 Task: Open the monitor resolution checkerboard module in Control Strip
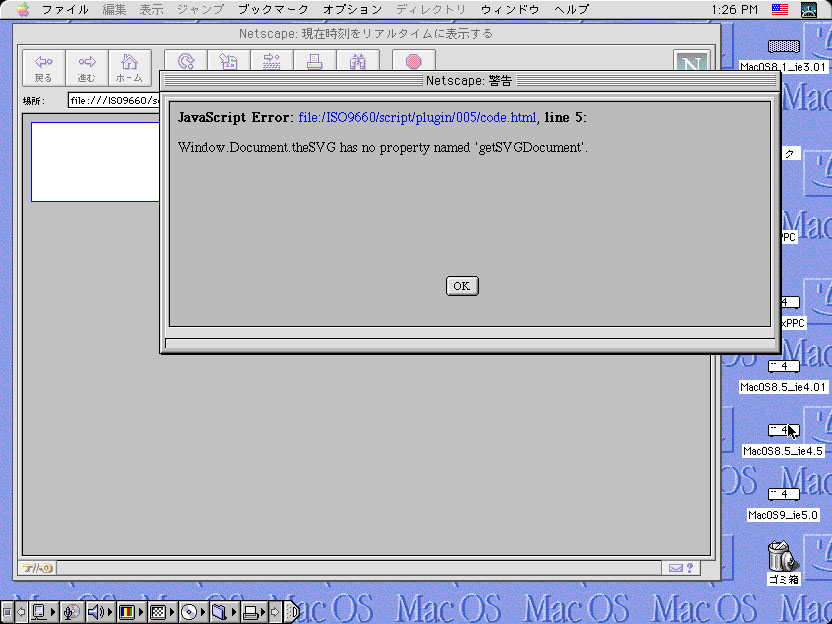click(x=162, y=612)
